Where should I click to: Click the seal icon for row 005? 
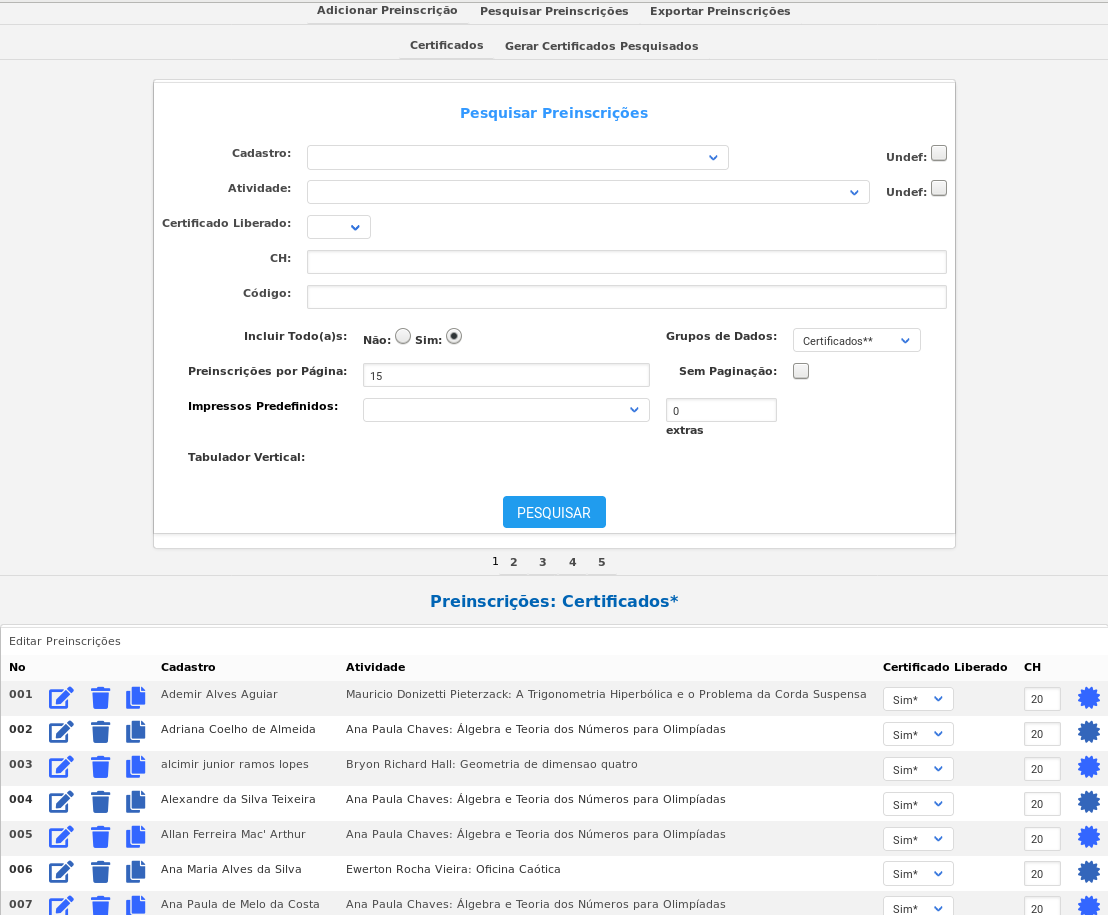tap(1089, 838)
